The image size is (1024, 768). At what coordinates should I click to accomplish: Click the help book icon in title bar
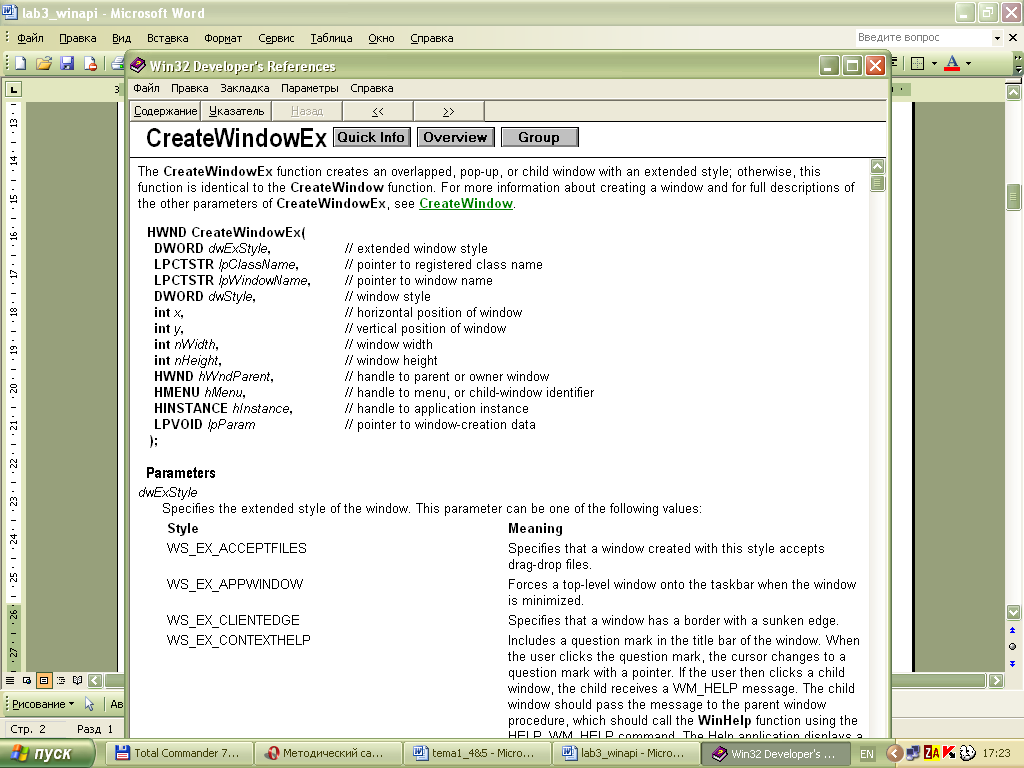click(x=138, y=65)
